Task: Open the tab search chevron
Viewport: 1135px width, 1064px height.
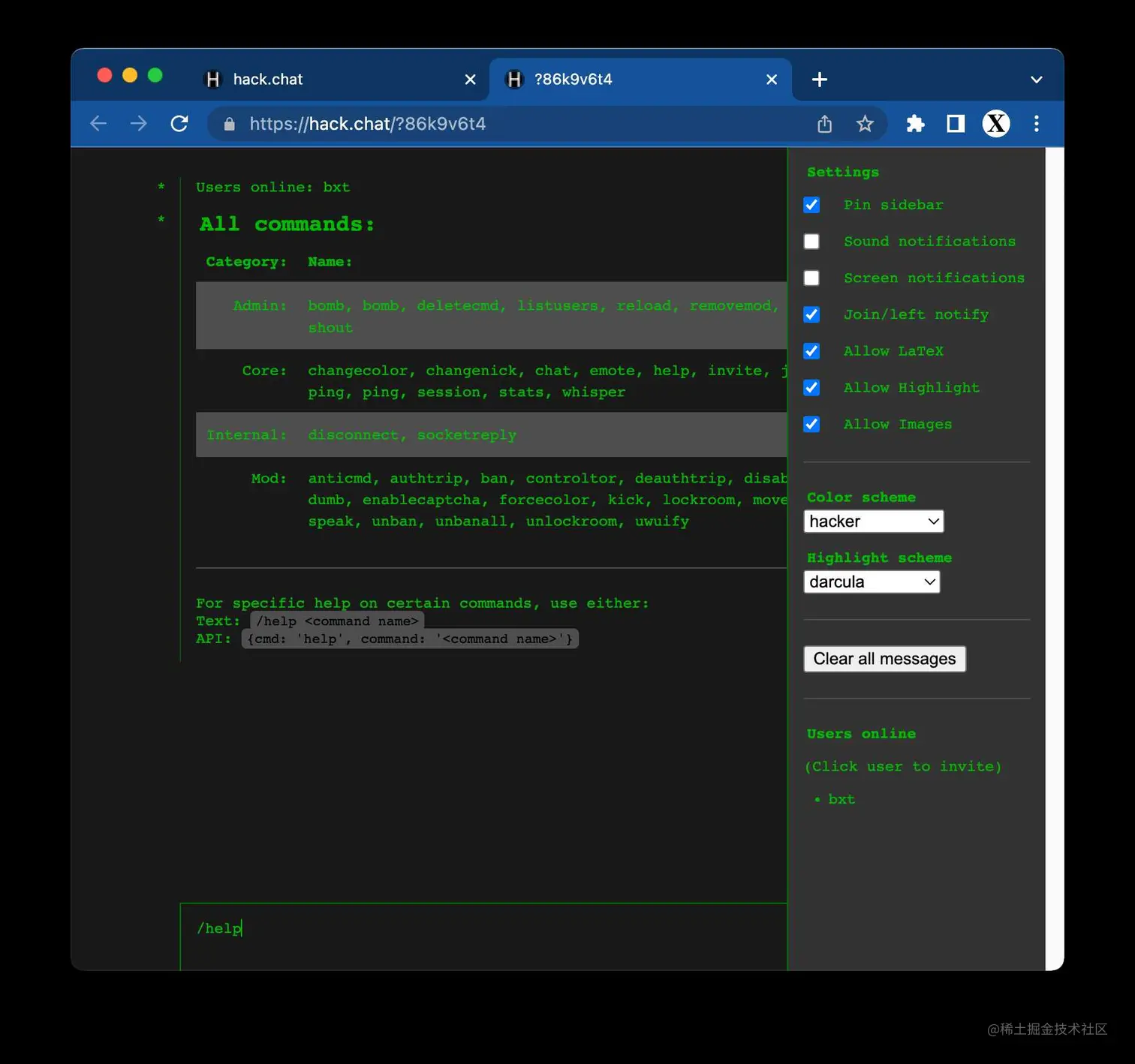Action: pyautogui.click(x=1037, y=80)
